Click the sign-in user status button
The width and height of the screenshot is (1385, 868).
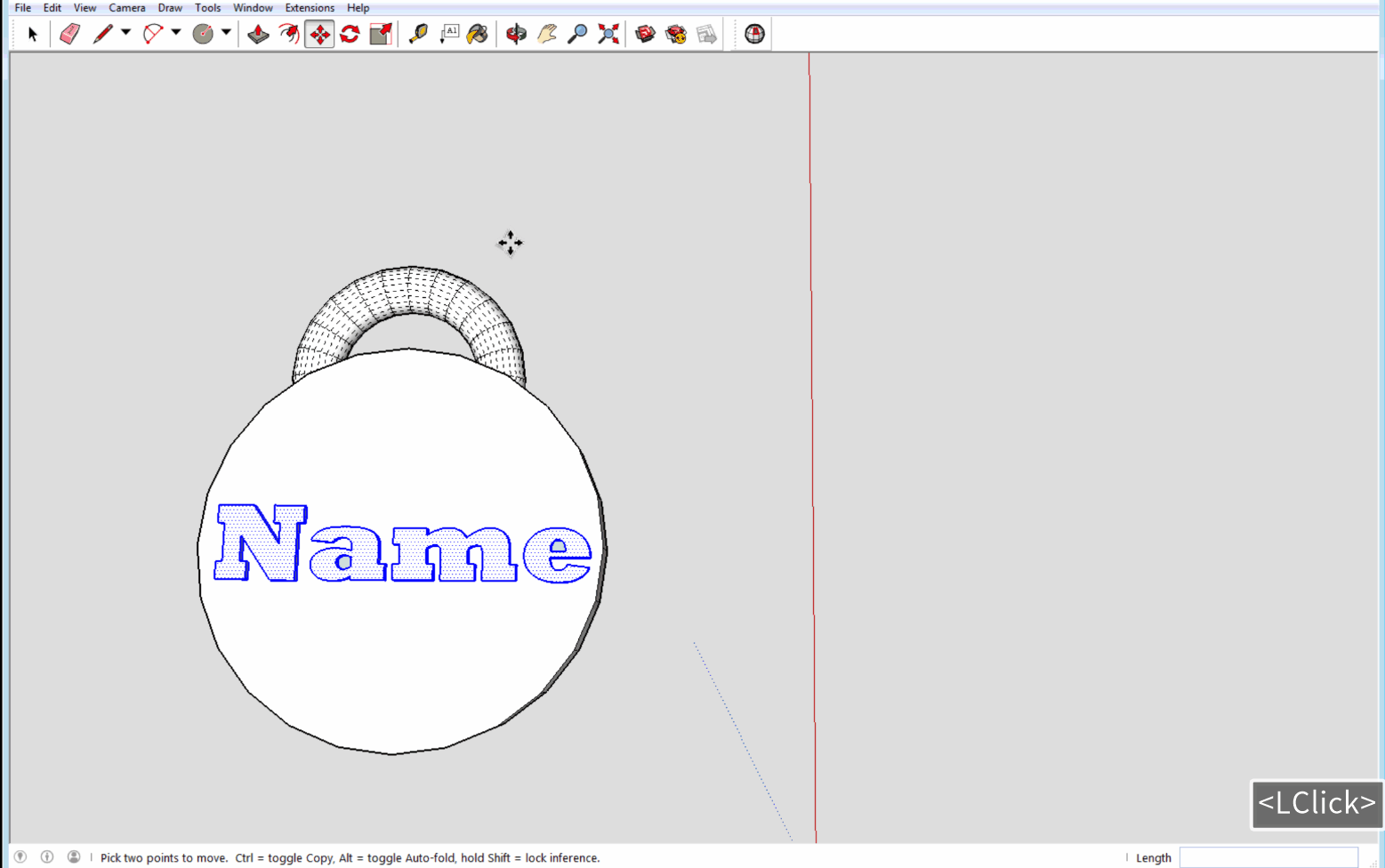point(74,857)
